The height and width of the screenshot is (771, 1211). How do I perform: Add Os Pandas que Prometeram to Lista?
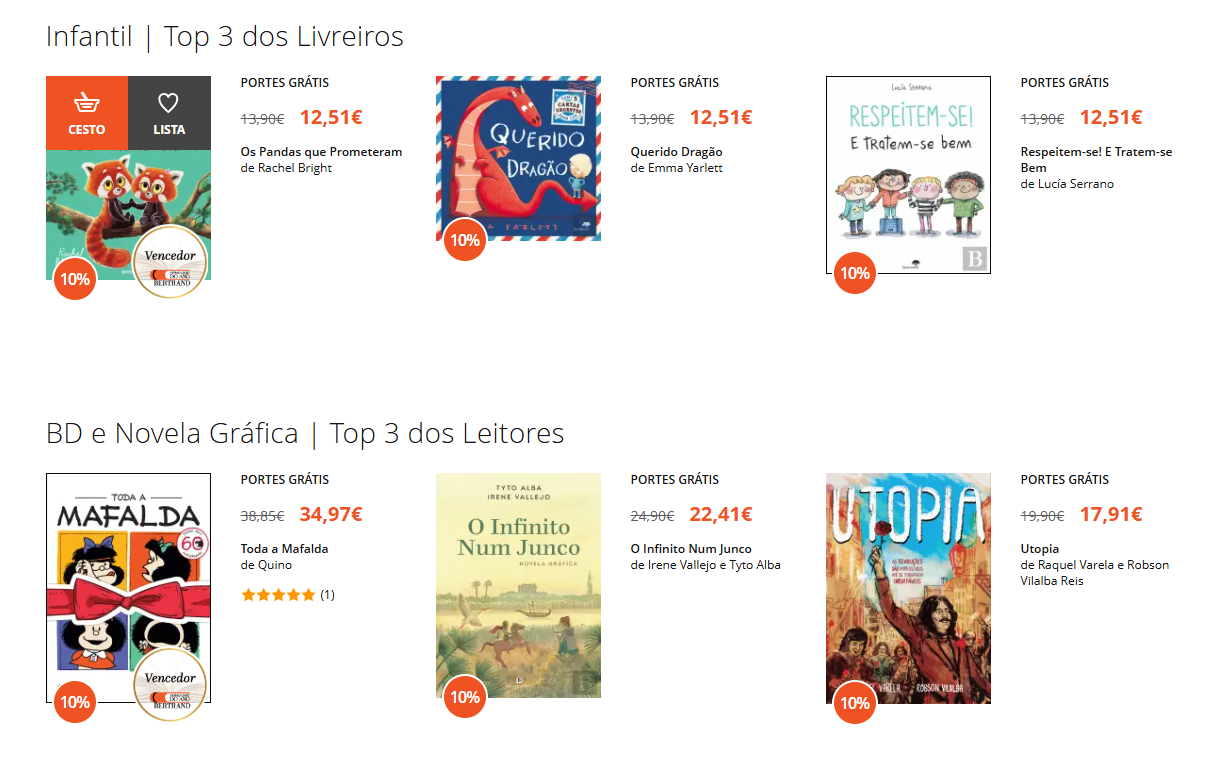(169, 112)
